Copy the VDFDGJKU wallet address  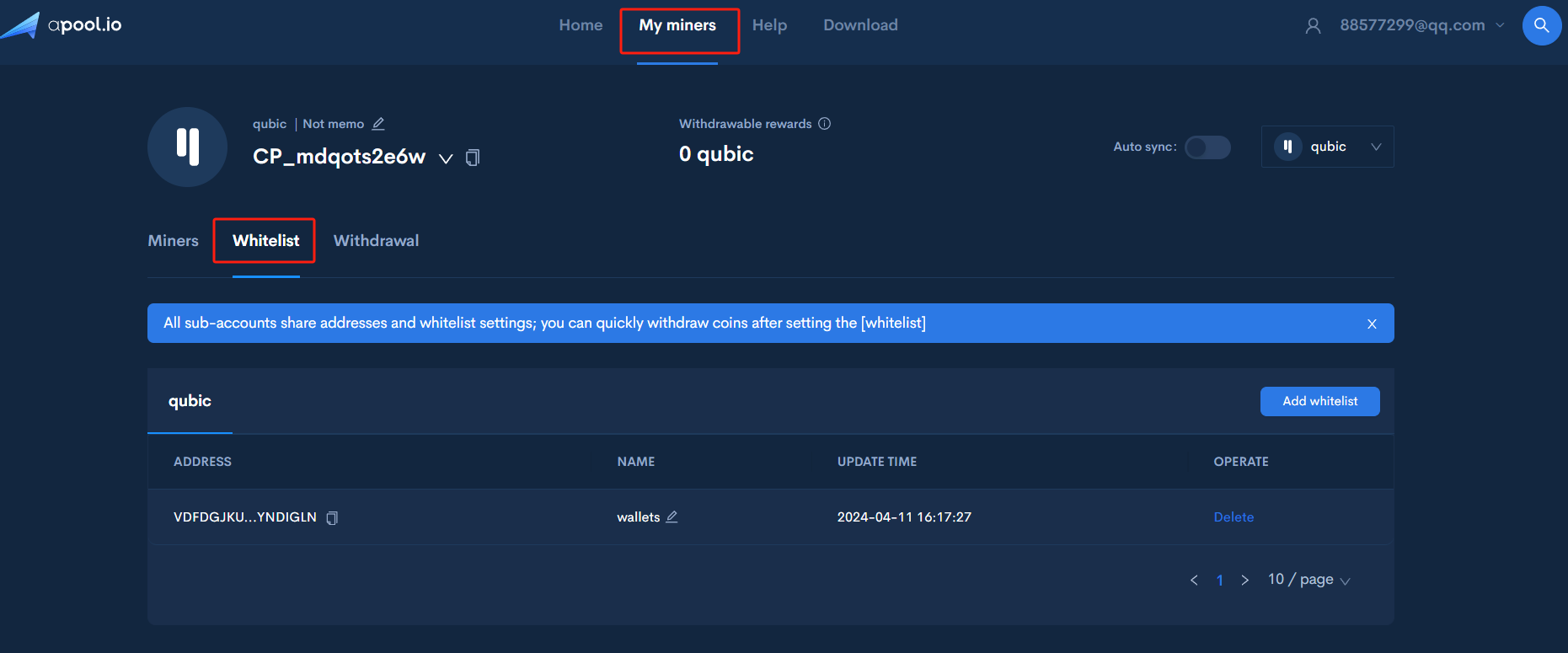(x=332, y=518)
